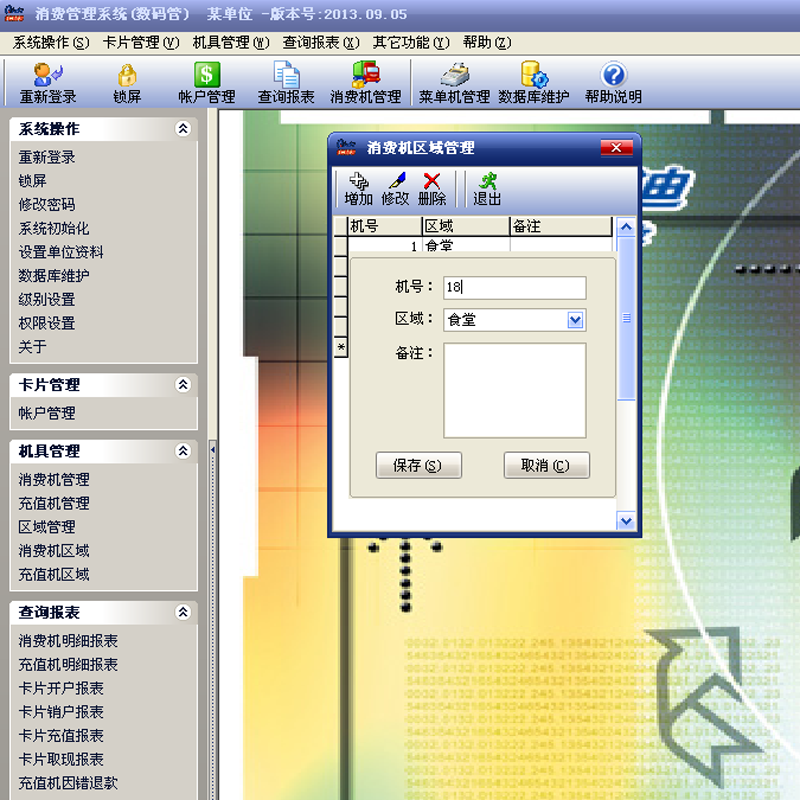This screenshot has width=800, height=800.
Task: Open the 查询报表 toolbar icon
Action: click(286, 76)
